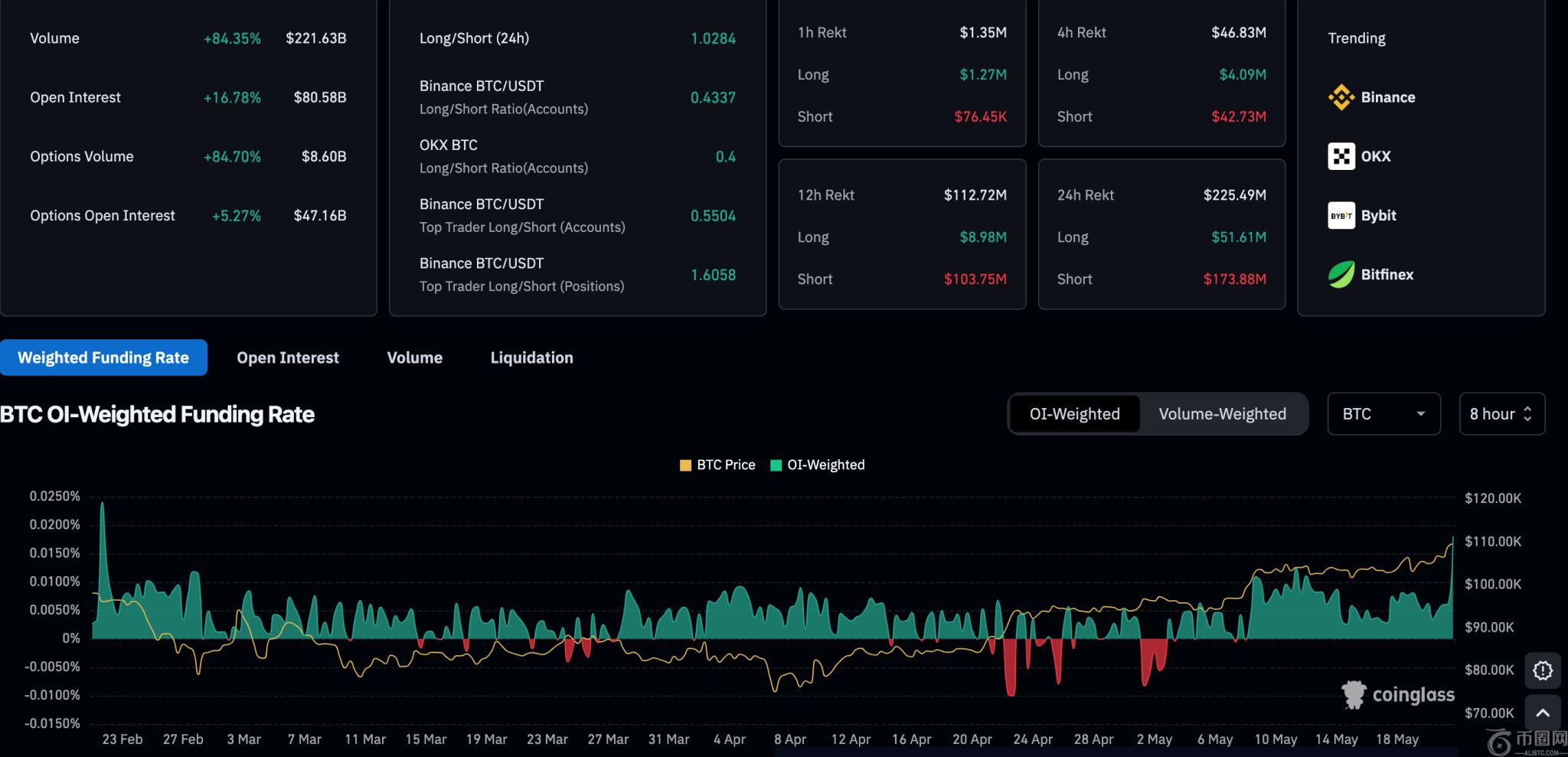Click the scroll-to-top arrow icon
Screen dimensions: 1568x757
point(1542,713)
